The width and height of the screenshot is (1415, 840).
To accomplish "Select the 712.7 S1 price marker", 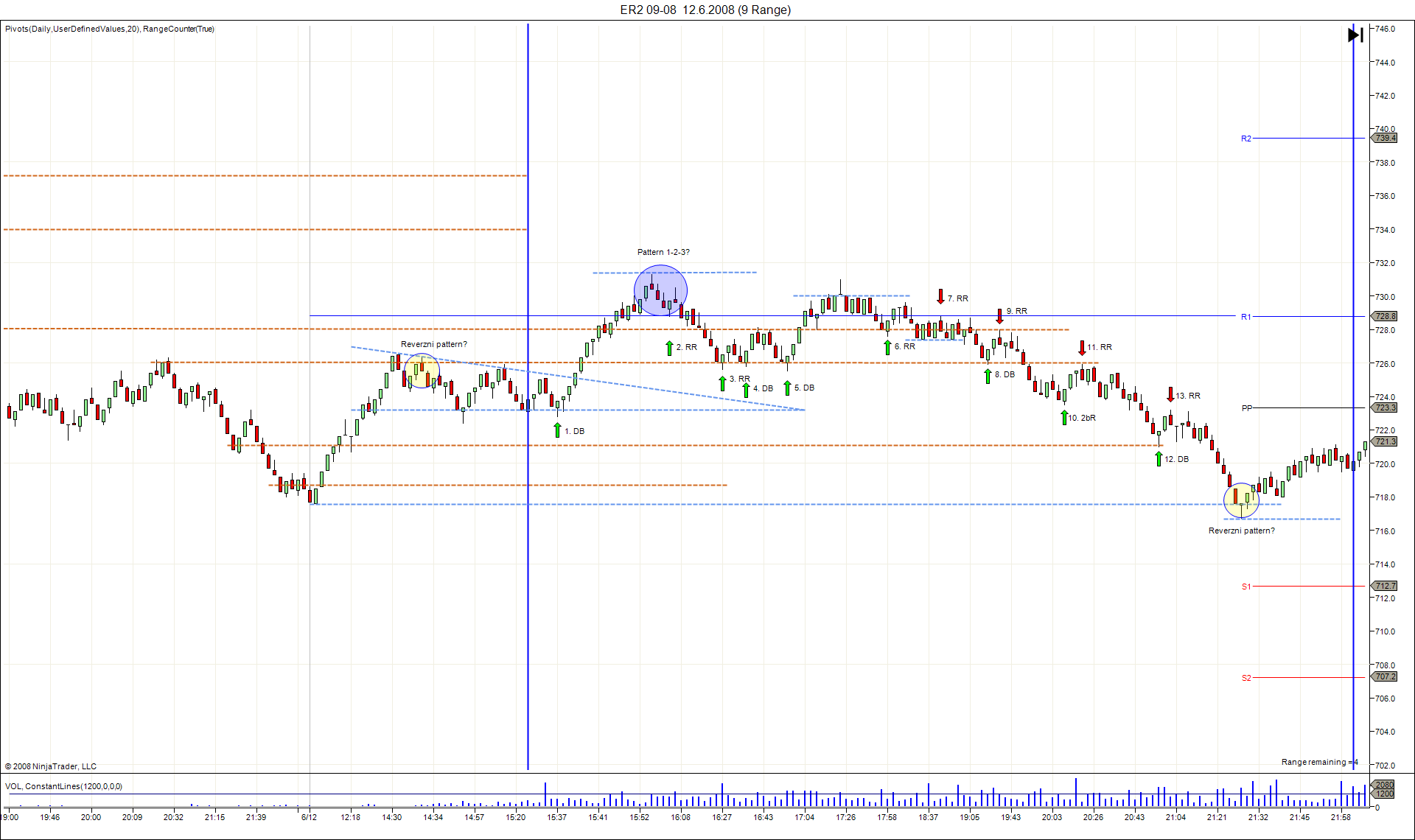I will (x=1385, y=586).
